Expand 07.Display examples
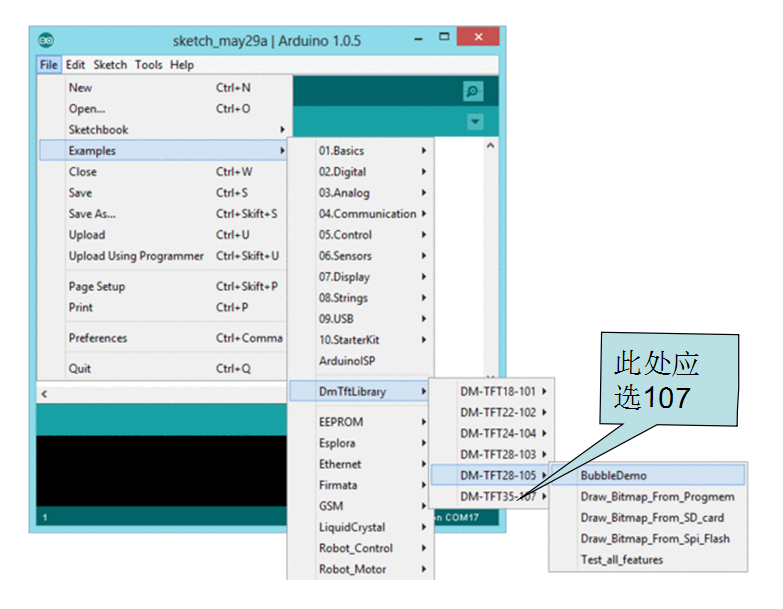The width and height of the screenshot is (783, 609). [361, 277]
